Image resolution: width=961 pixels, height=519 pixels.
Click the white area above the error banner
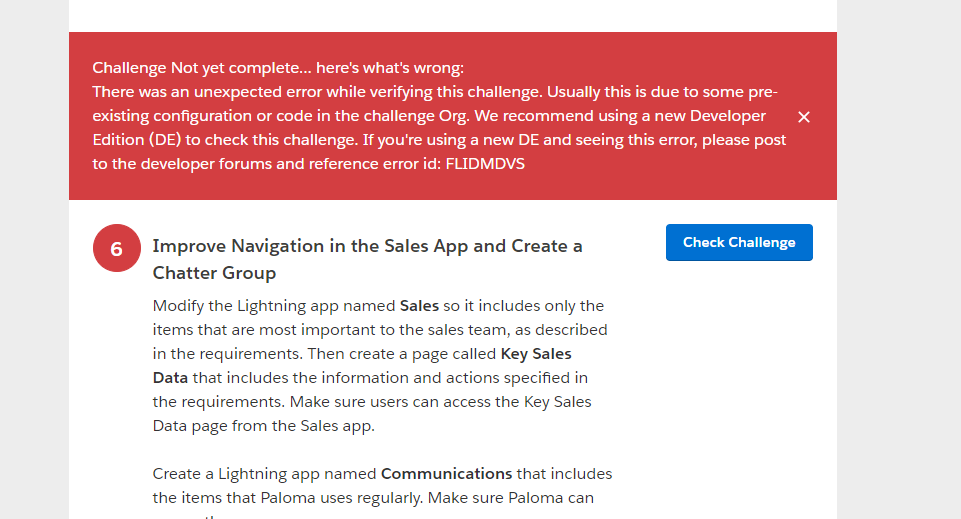(450, 15)
